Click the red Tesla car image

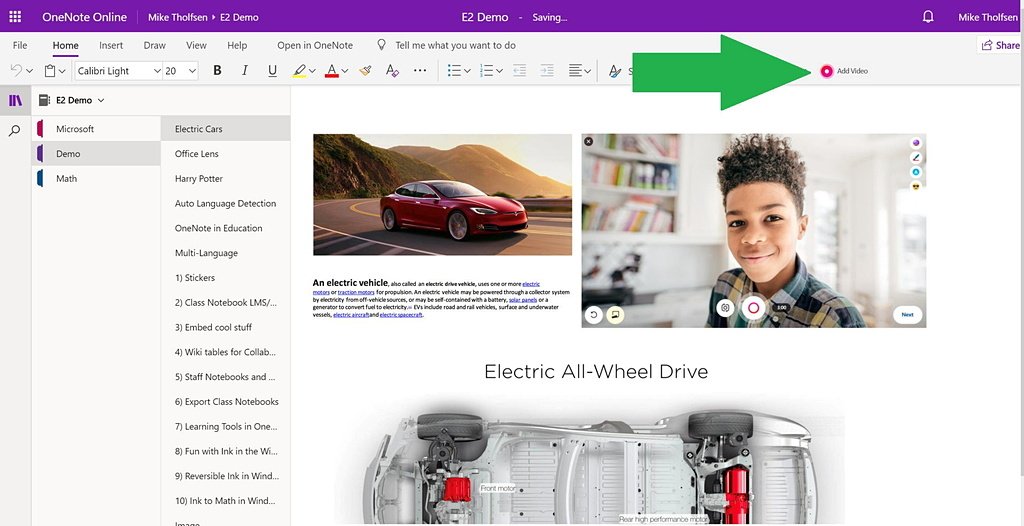click(x=442, y=194)
